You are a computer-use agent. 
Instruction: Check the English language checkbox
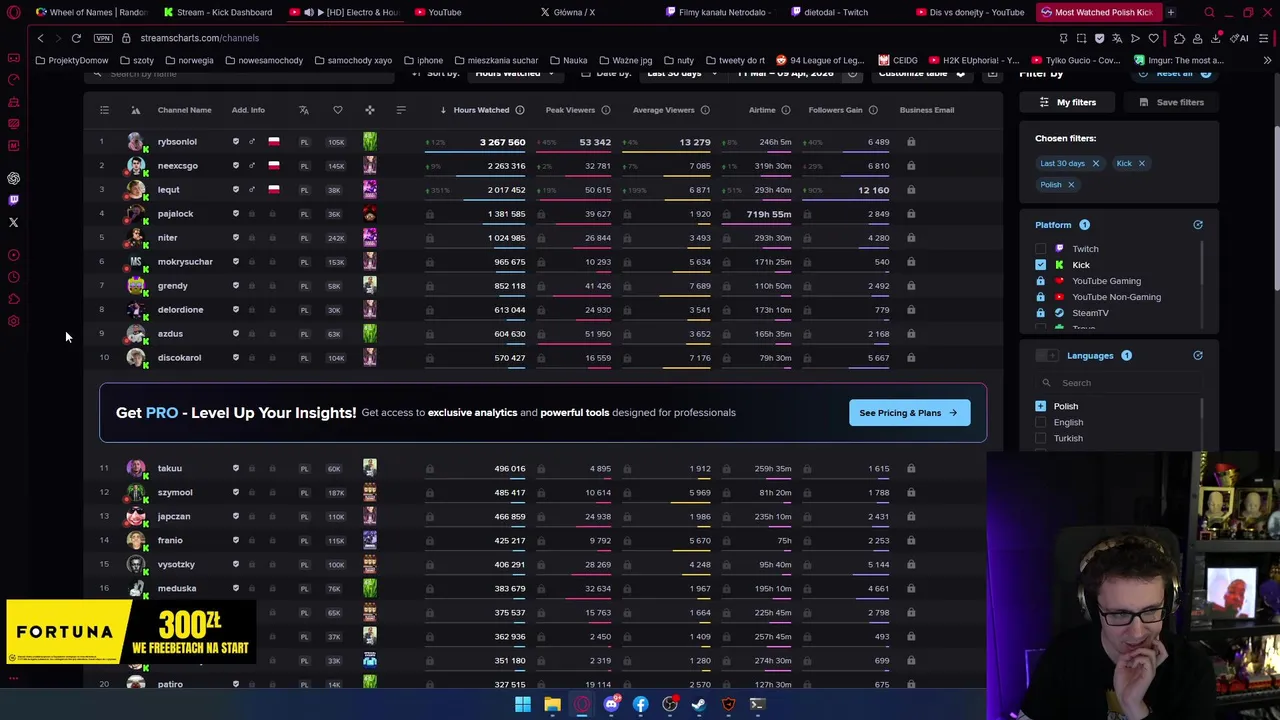[x=1040, y=422]
